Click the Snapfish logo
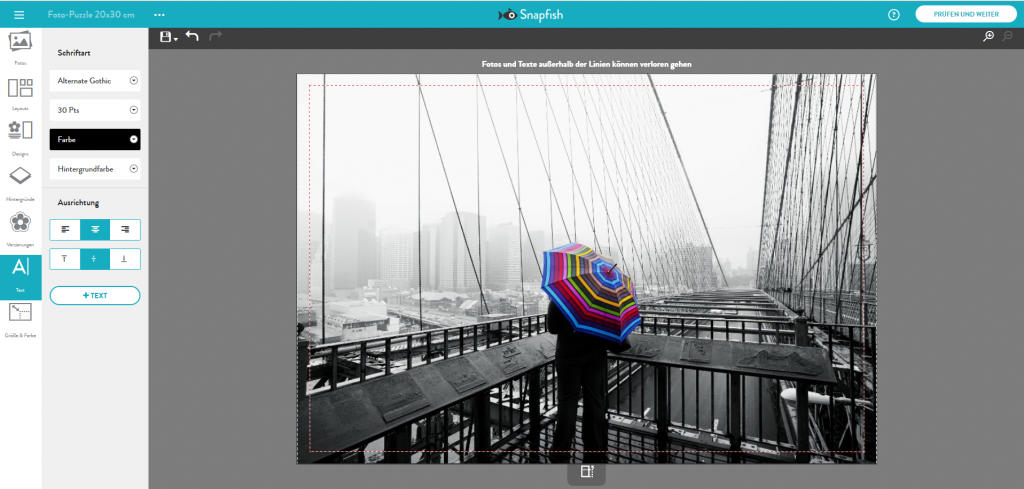The image size is (1024, 489). (530, 14)
